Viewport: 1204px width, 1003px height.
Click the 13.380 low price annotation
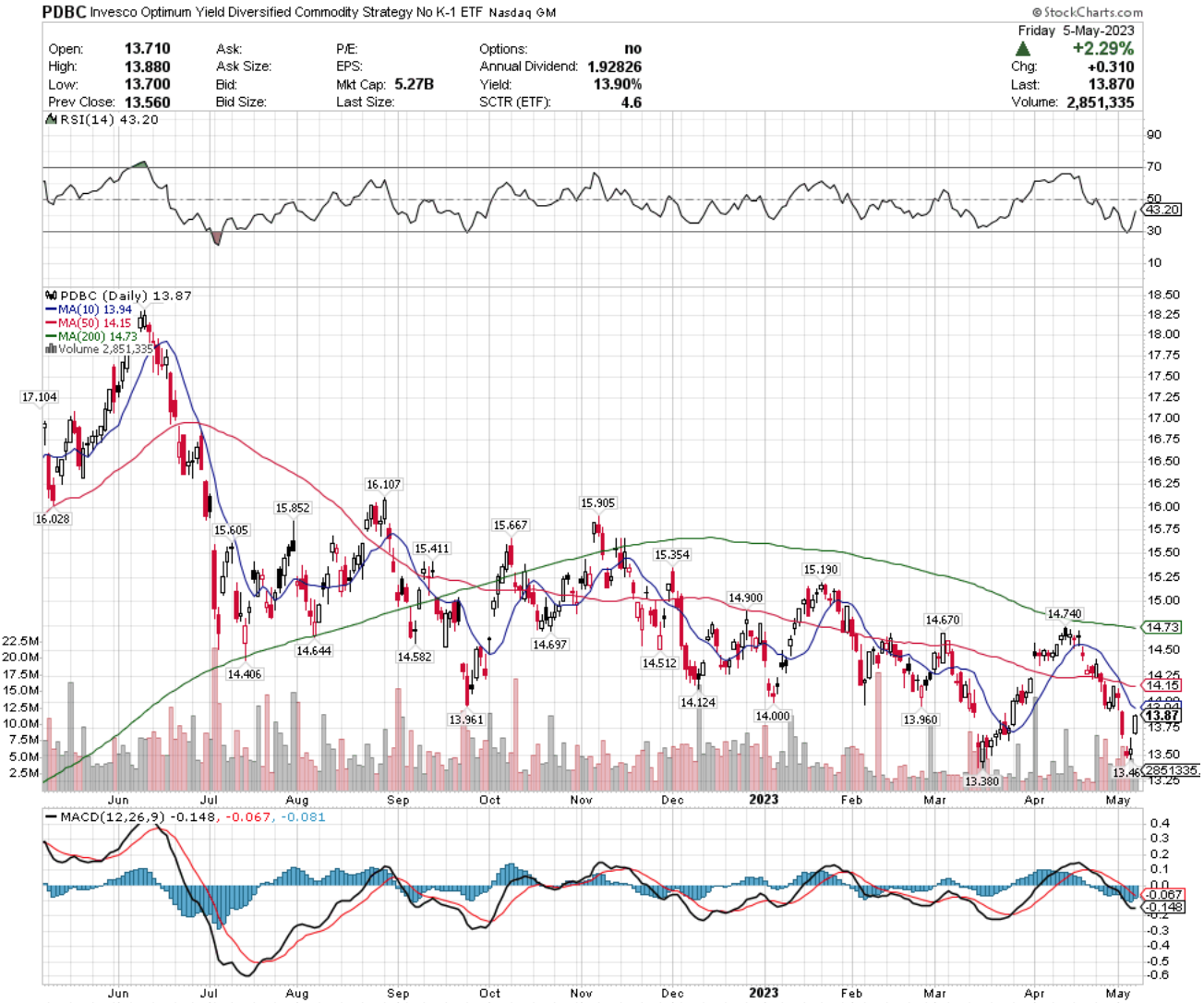982,781
